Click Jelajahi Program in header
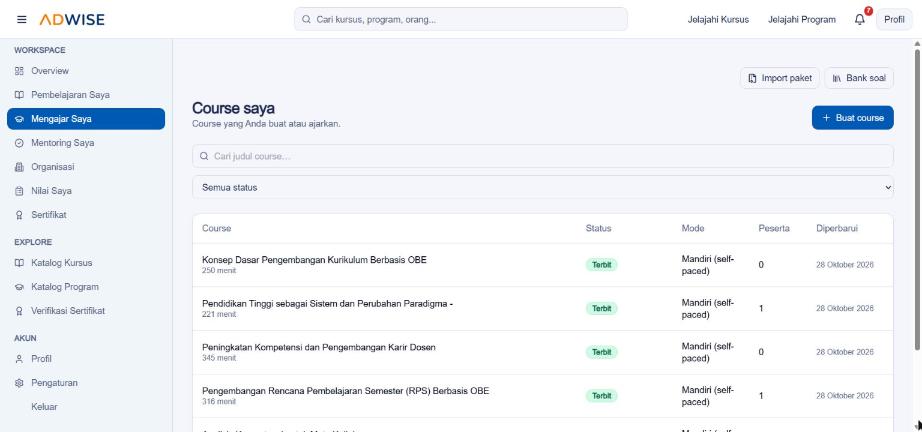Viewport: 922px width, 432px height. pyautogui.click(x=801, y=19)
